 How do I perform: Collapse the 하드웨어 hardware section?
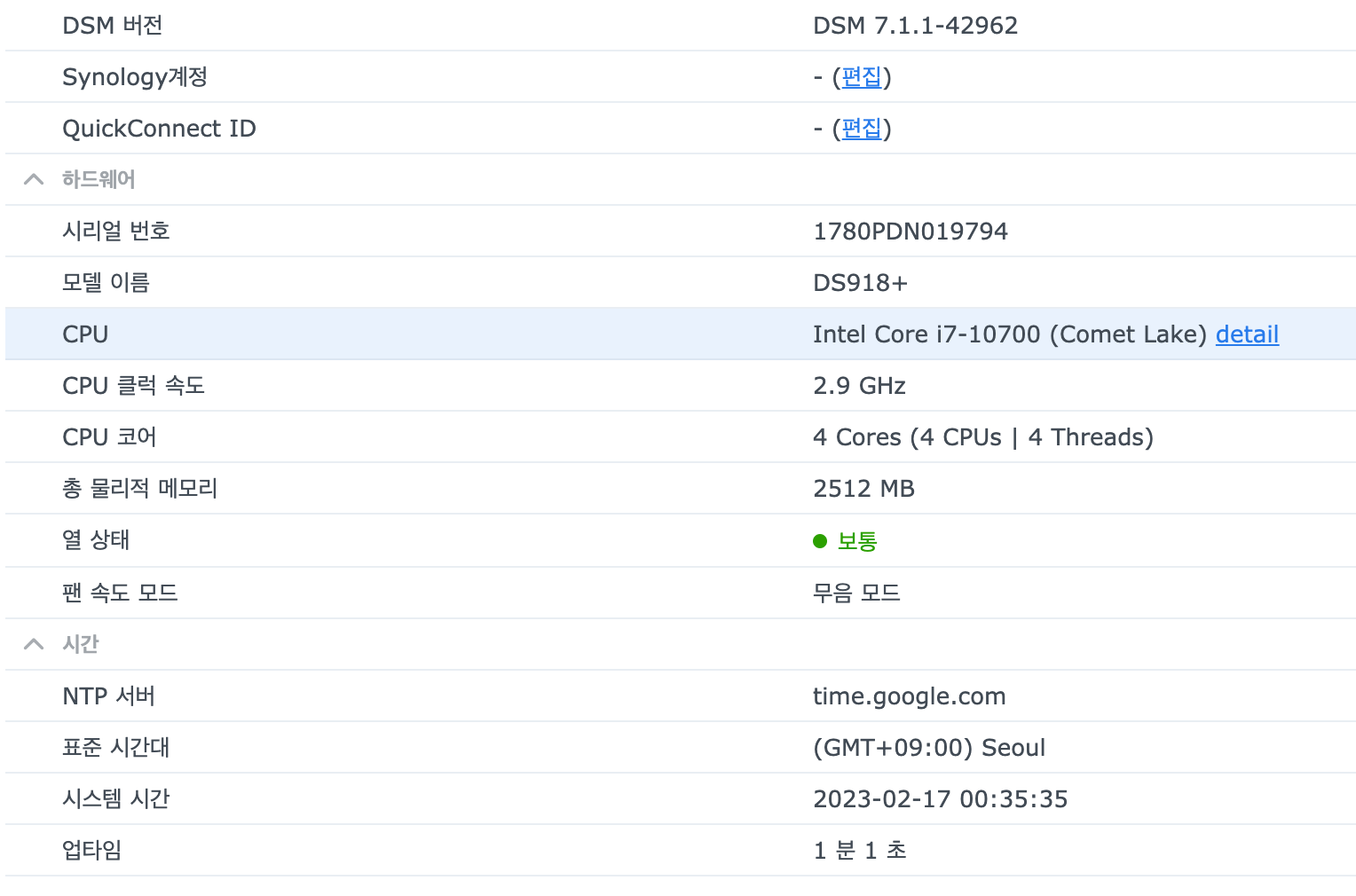33,178
